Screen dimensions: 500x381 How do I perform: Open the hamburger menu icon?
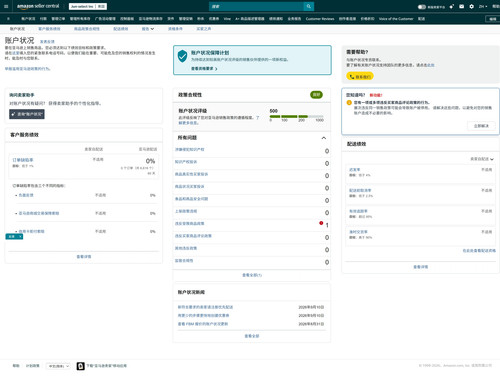6,6
